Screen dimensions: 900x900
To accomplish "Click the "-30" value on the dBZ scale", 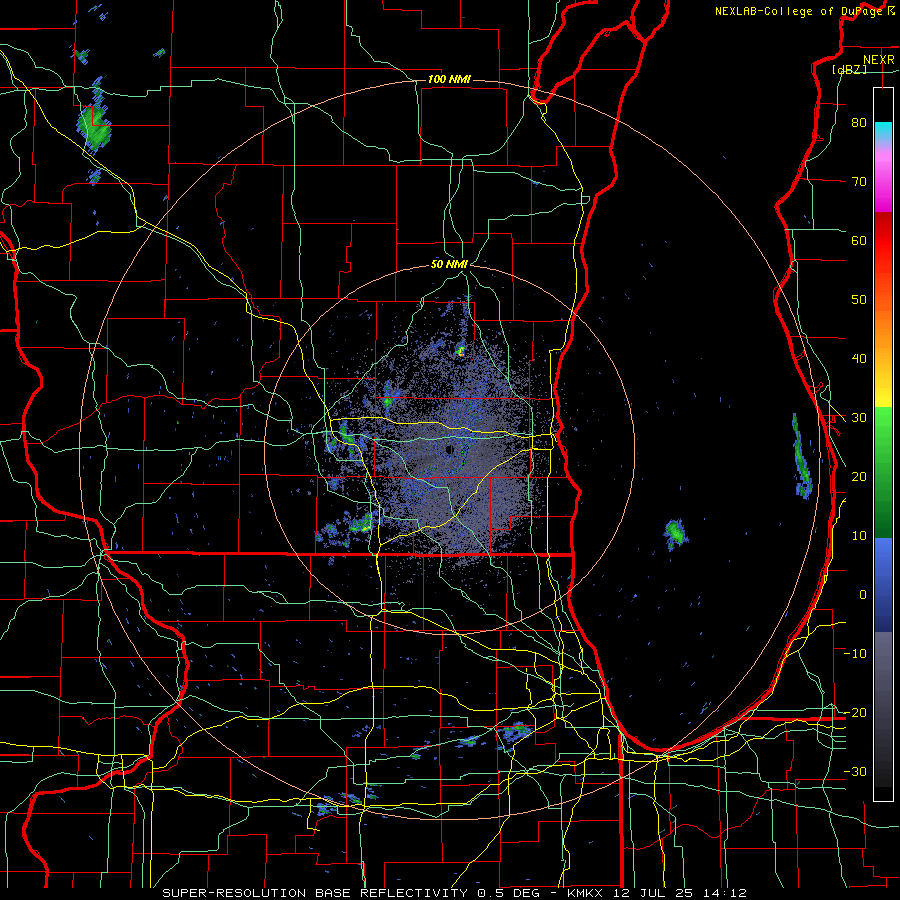I will pos(855,771).
